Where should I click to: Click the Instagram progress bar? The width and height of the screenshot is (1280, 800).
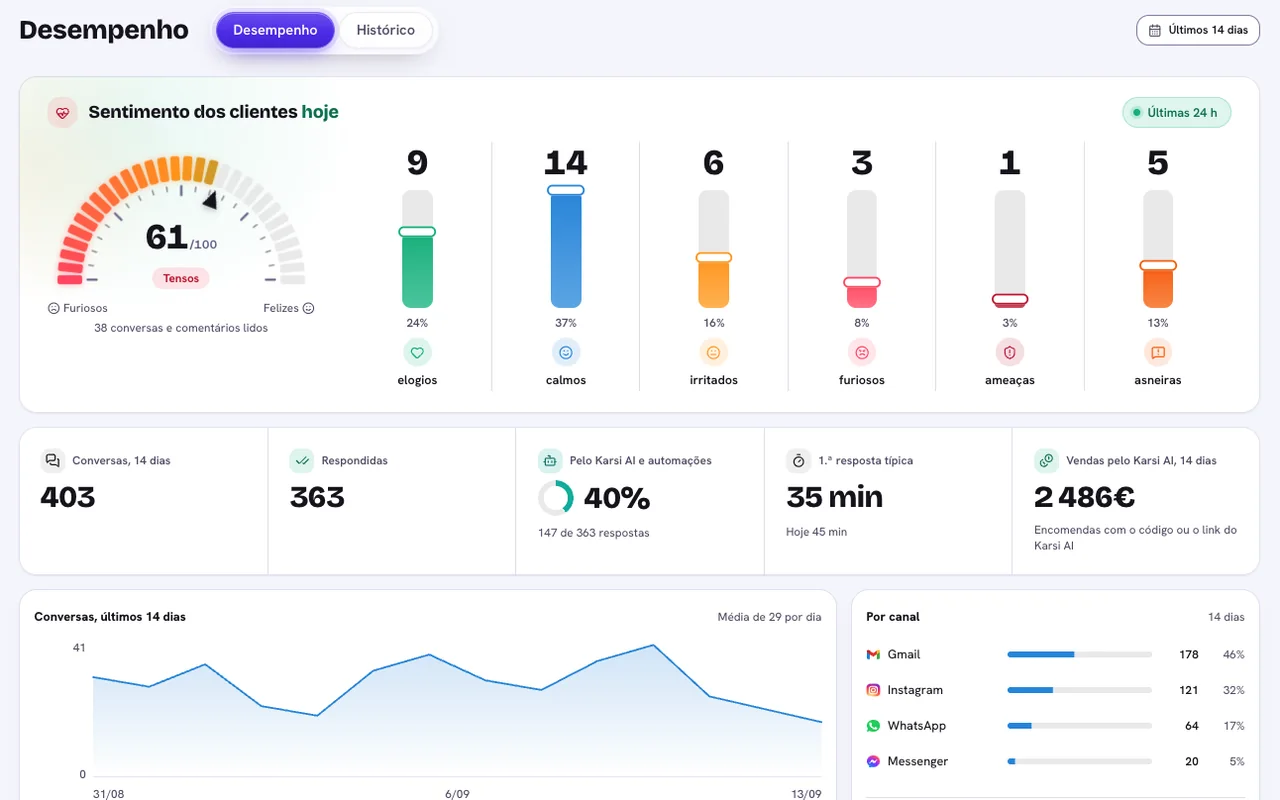[1079, 690]
